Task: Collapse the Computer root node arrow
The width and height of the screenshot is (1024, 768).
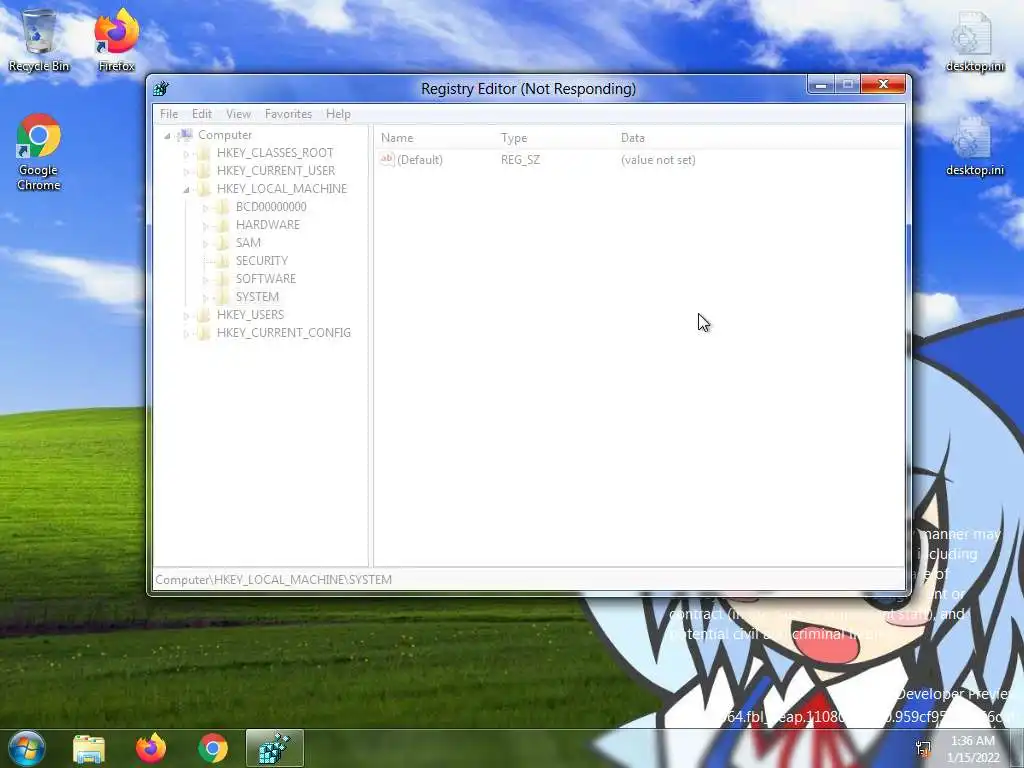Action: coord(167,135)
